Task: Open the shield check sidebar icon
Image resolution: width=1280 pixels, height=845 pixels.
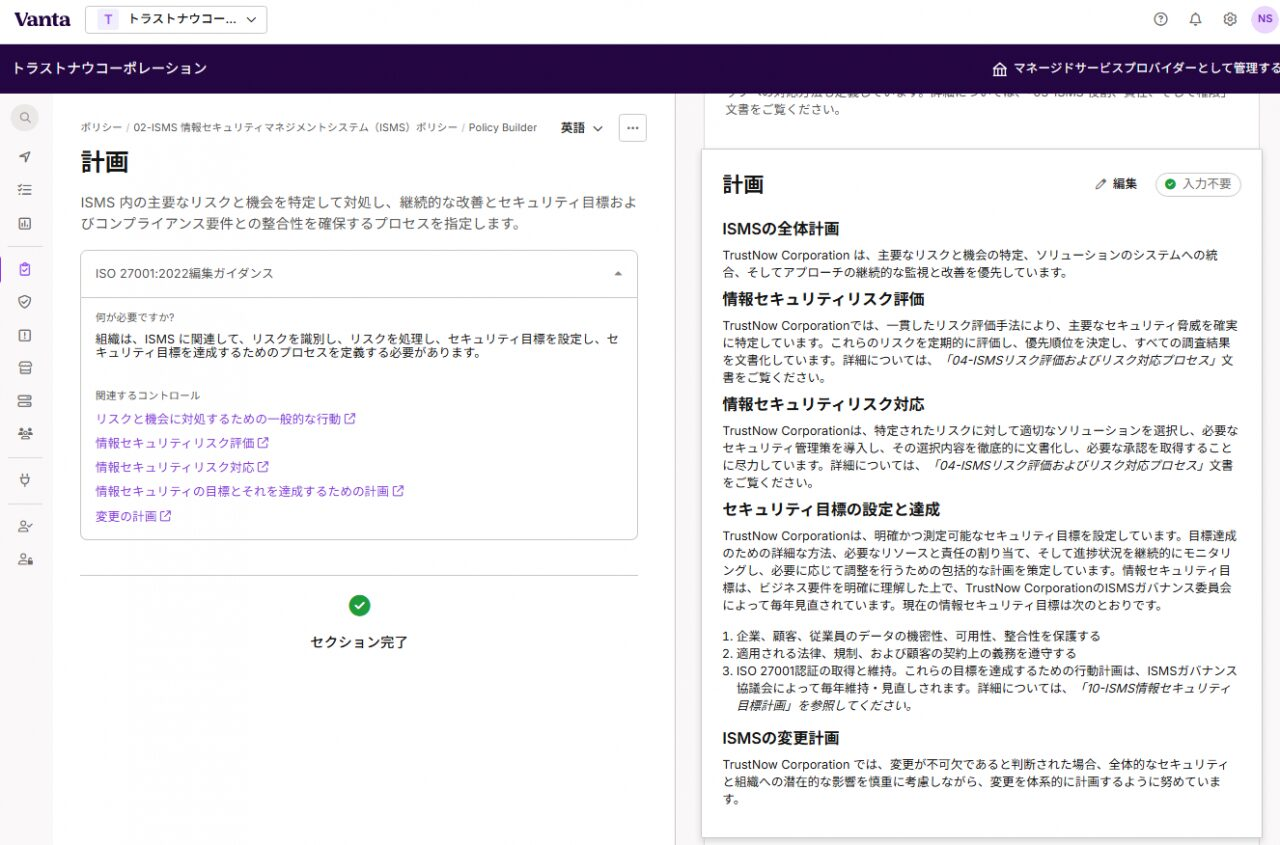Action: tap(25, 301)
